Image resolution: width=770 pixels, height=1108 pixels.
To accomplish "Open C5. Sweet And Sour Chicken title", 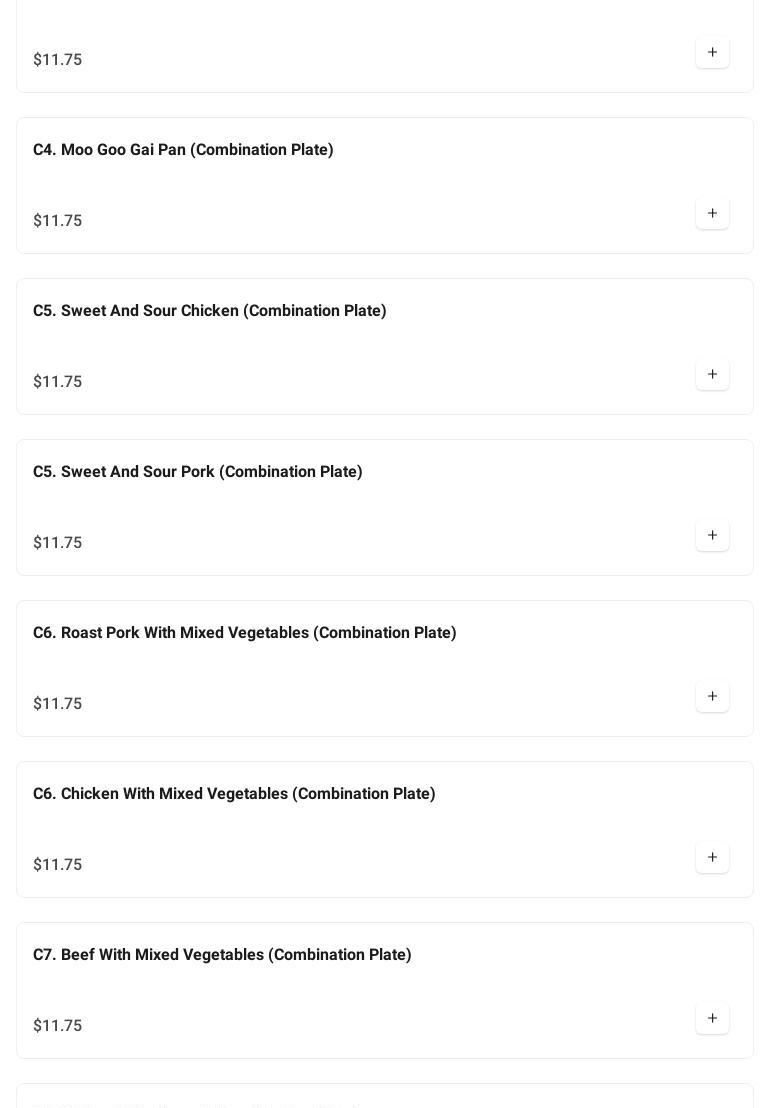I will coord(210,311).
